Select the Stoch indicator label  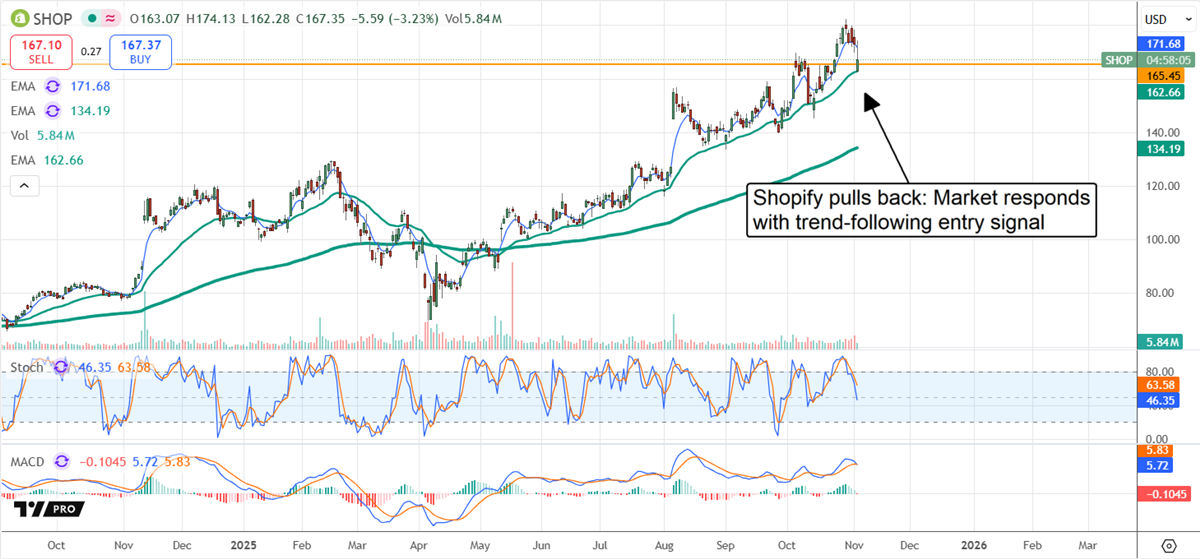pos(26,367)
